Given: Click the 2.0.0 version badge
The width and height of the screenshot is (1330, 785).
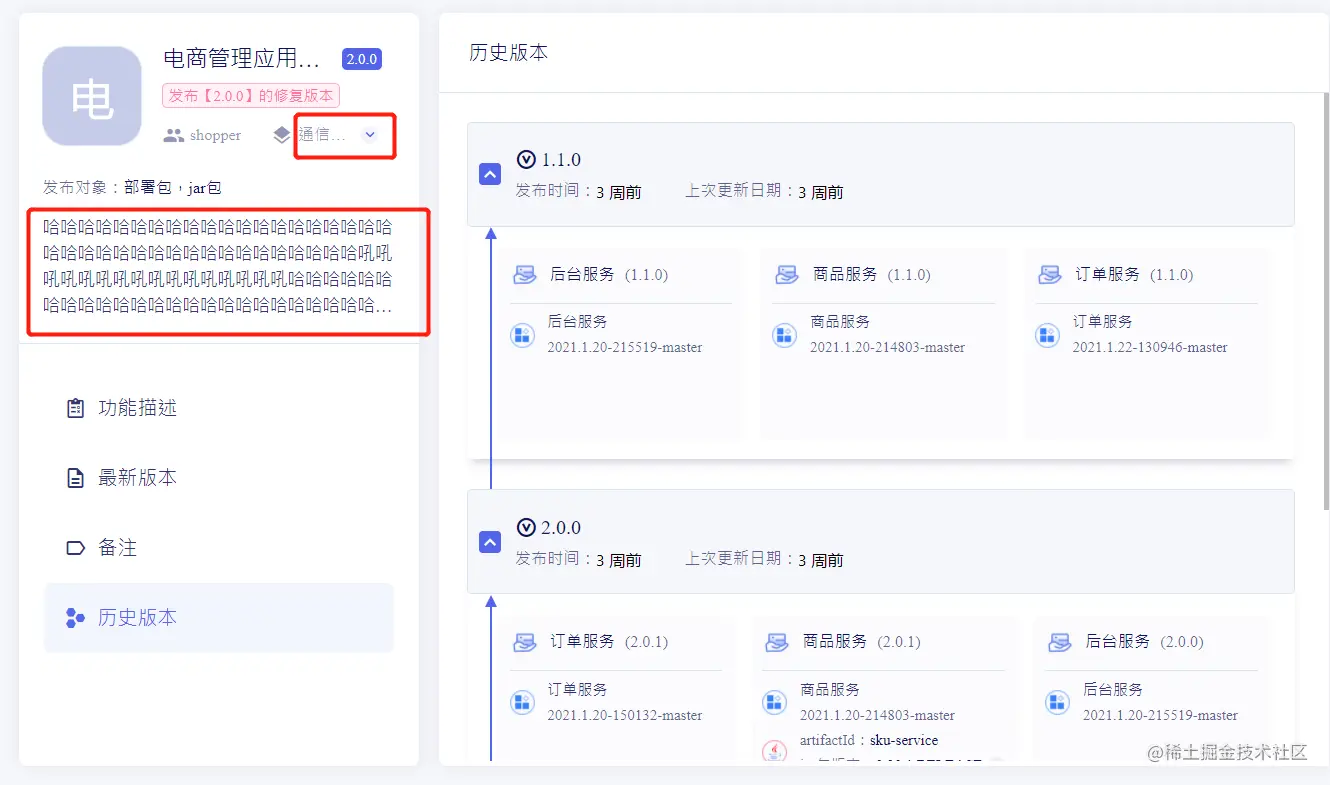Looking at the screenshot, I should tap(361, 59).
